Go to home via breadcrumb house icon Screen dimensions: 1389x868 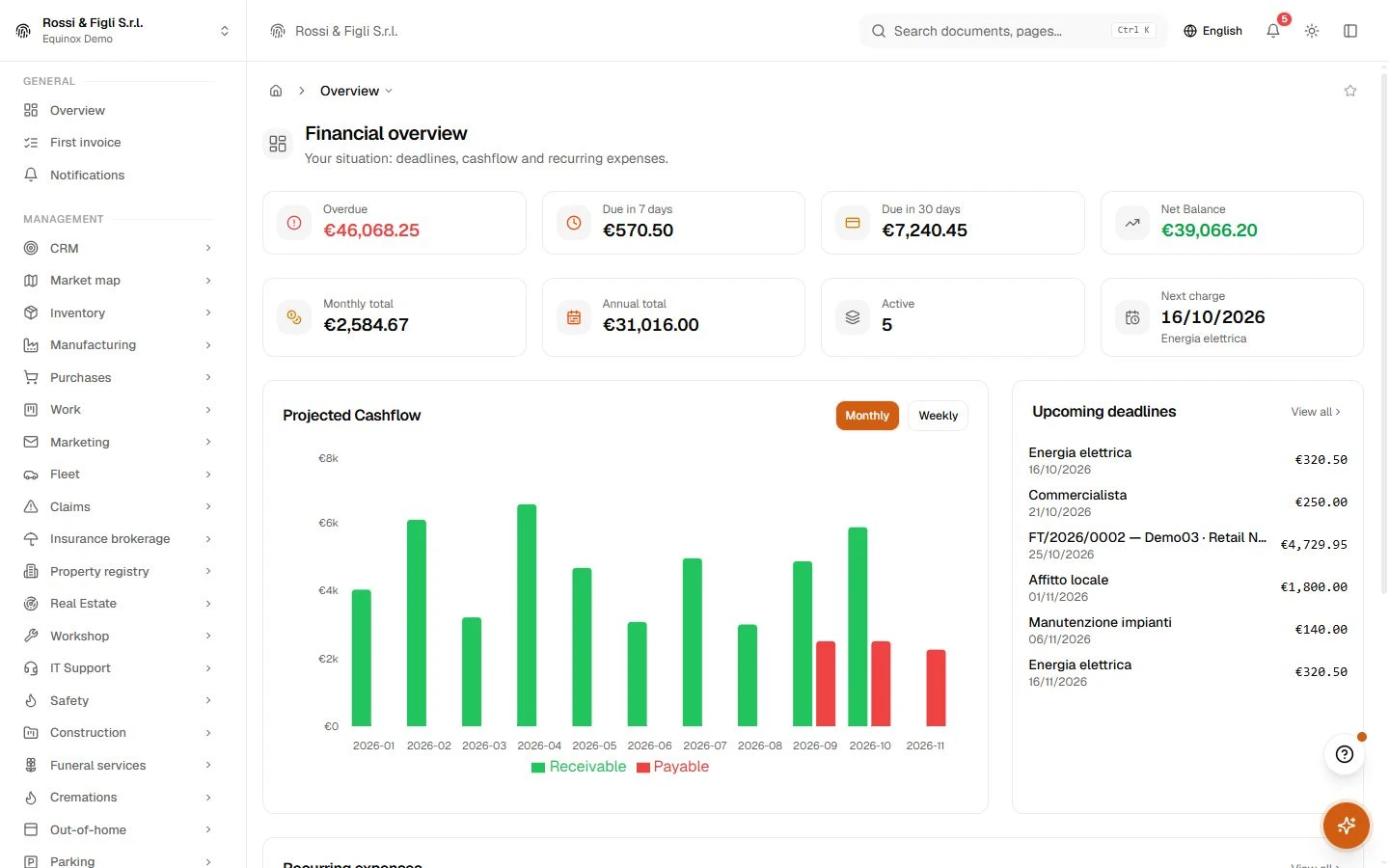click(276, 91)
